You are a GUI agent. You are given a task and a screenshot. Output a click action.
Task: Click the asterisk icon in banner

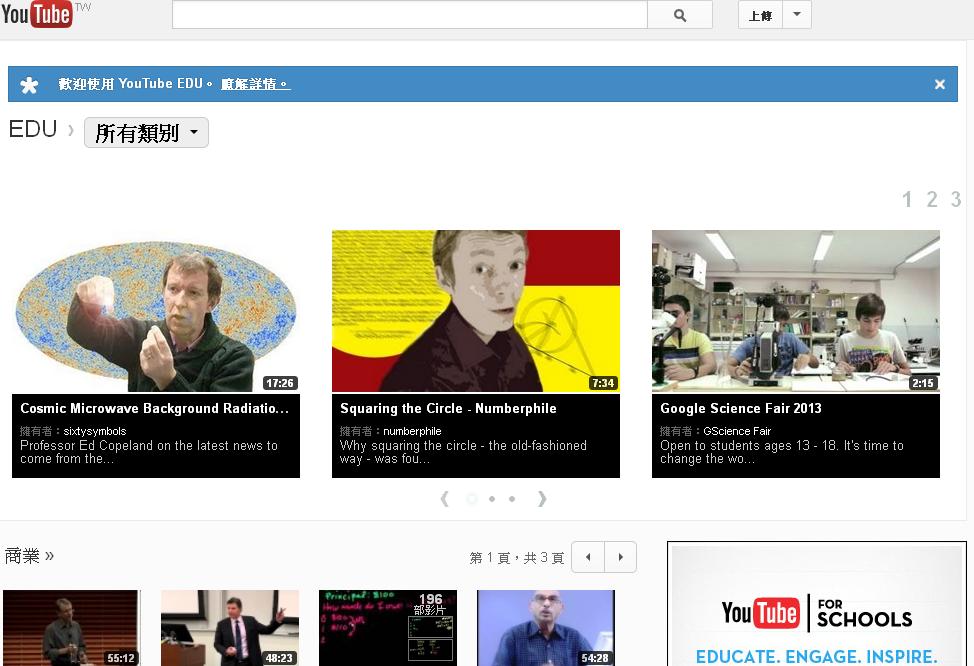click(29, 84)
